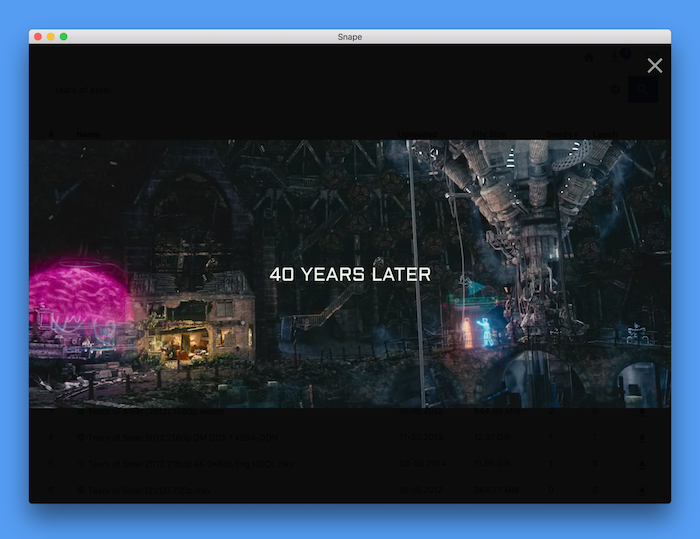Close the video preview overlay with the X
Image resolution: width=700 pixels, height=539 pixels.
[x=654, y=66]
